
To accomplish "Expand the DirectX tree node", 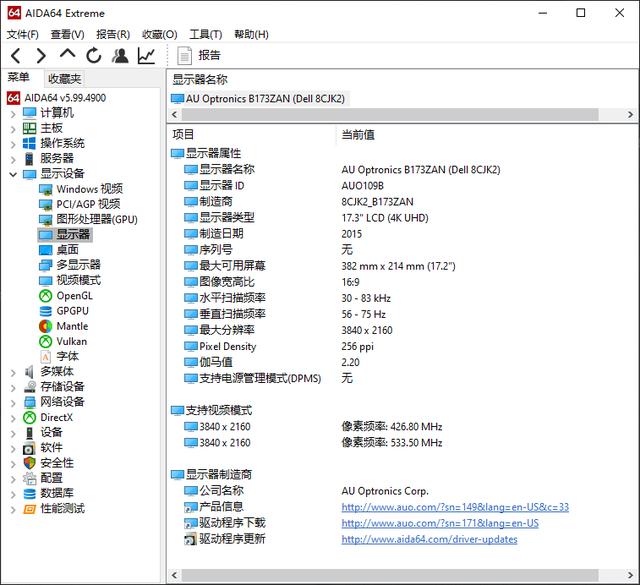I will 13,418.
